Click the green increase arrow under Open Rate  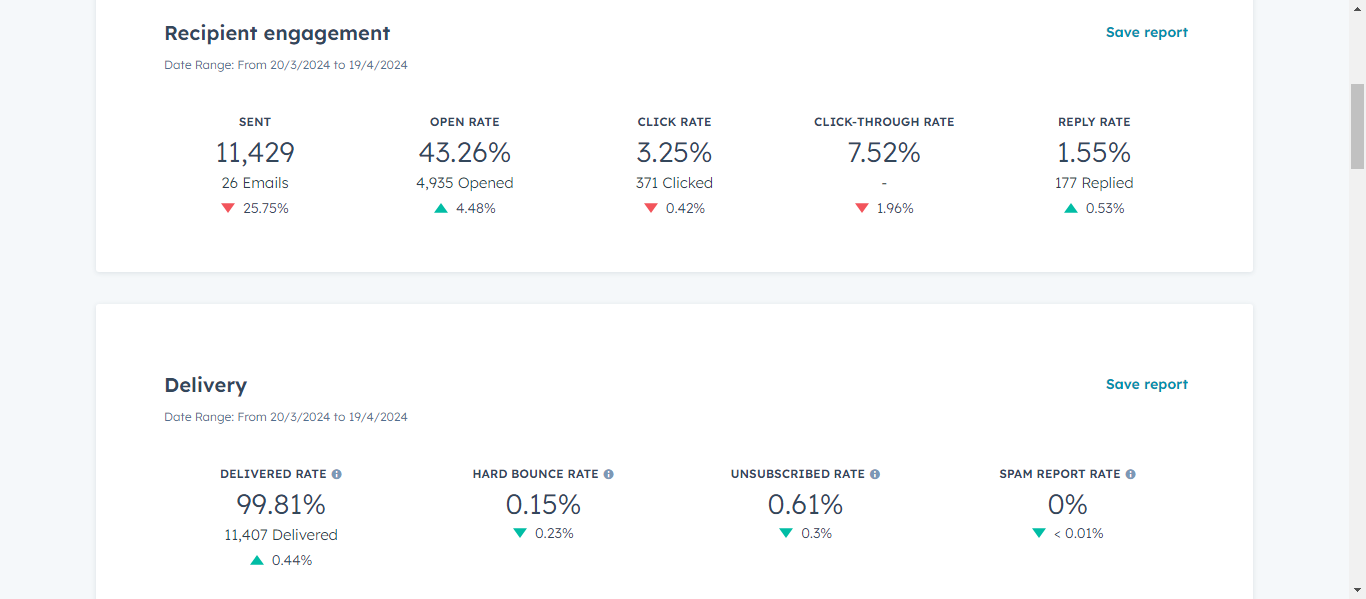point(440,208)
